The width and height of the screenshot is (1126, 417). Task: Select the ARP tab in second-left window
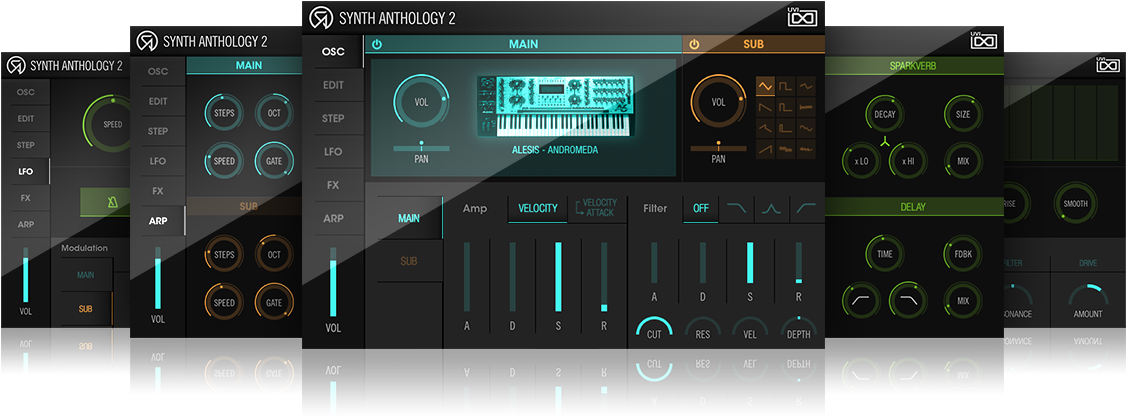[158, 221]
